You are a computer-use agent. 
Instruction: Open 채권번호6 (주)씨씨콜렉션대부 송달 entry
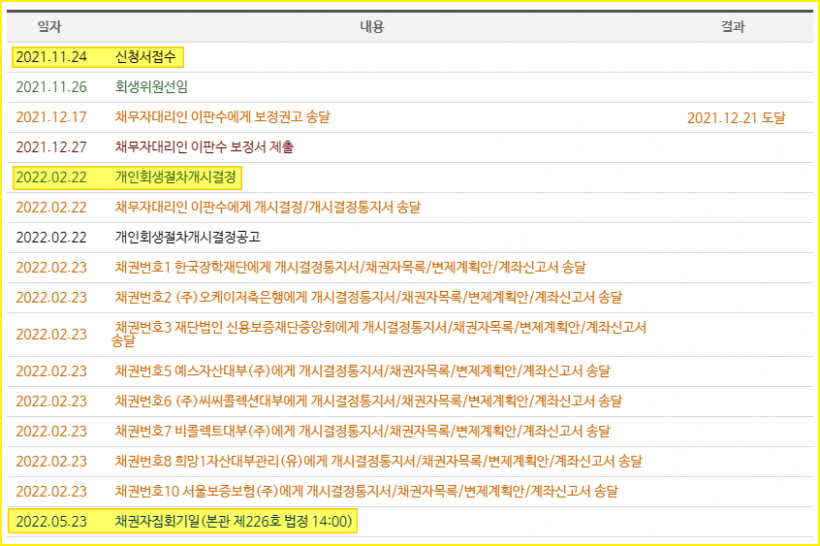pyautogui.click(x=369, y=401)
